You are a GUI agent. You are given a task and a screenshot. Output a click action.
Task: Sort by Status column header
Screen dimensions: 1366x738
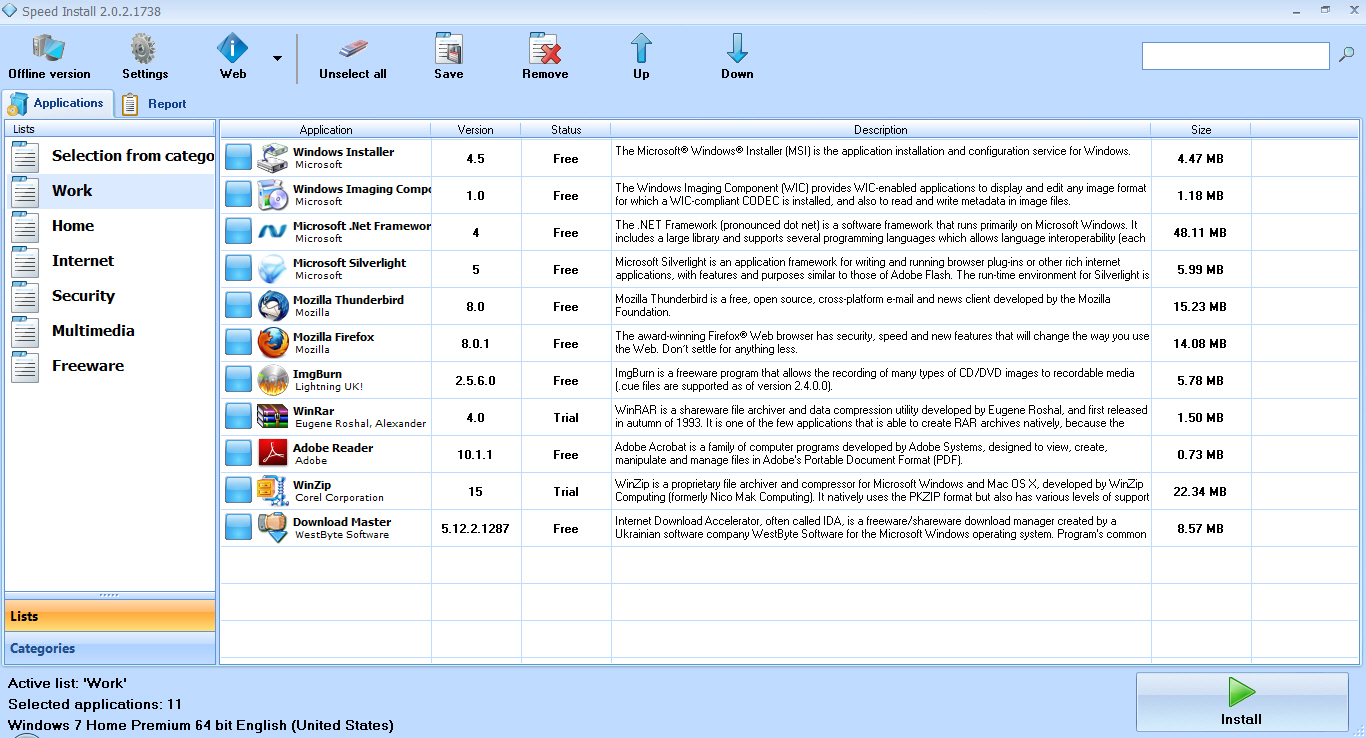[566, 130]
